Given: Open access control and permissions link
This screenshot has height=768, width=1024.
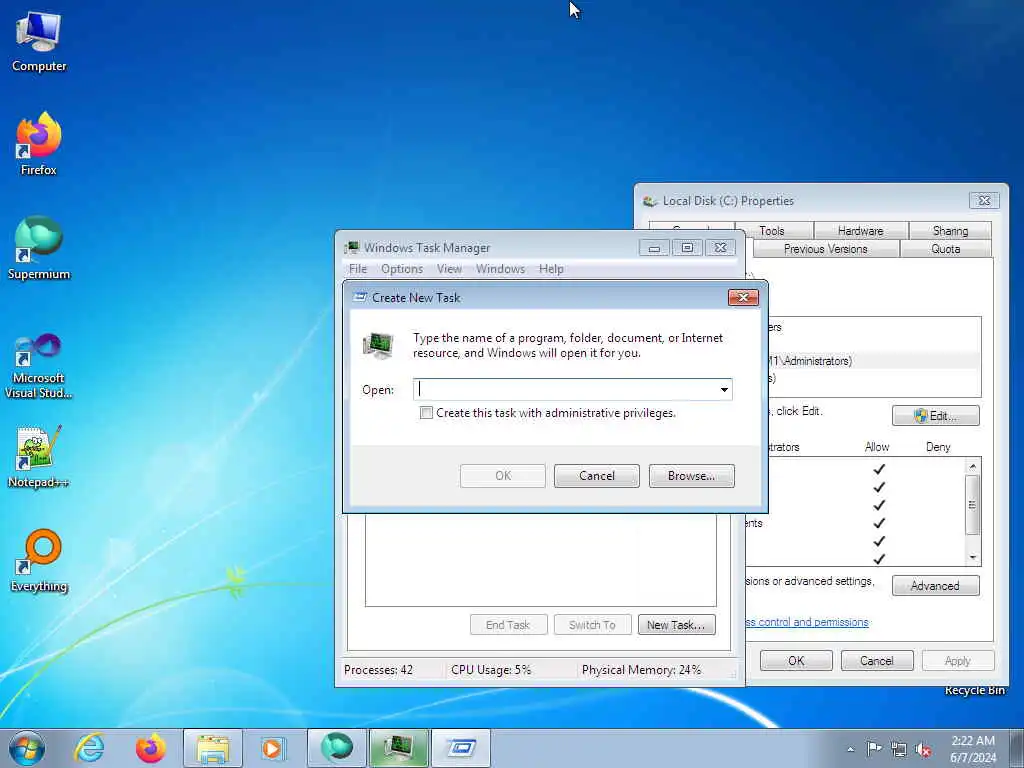Looking at the screenshot, I should [807, 622].
